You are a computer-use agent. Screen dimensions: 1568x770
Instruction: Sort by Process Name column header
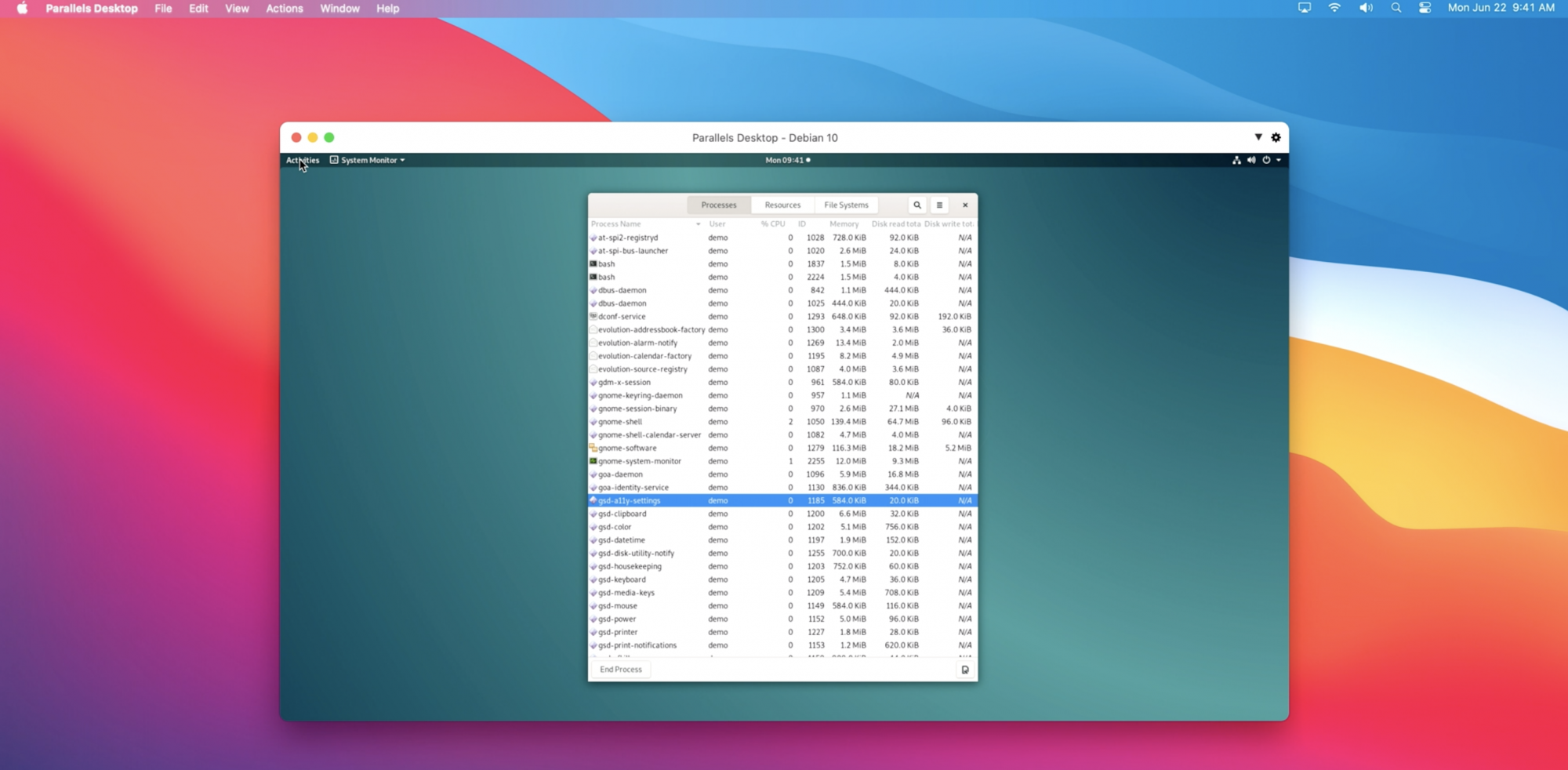click(645, 223)
